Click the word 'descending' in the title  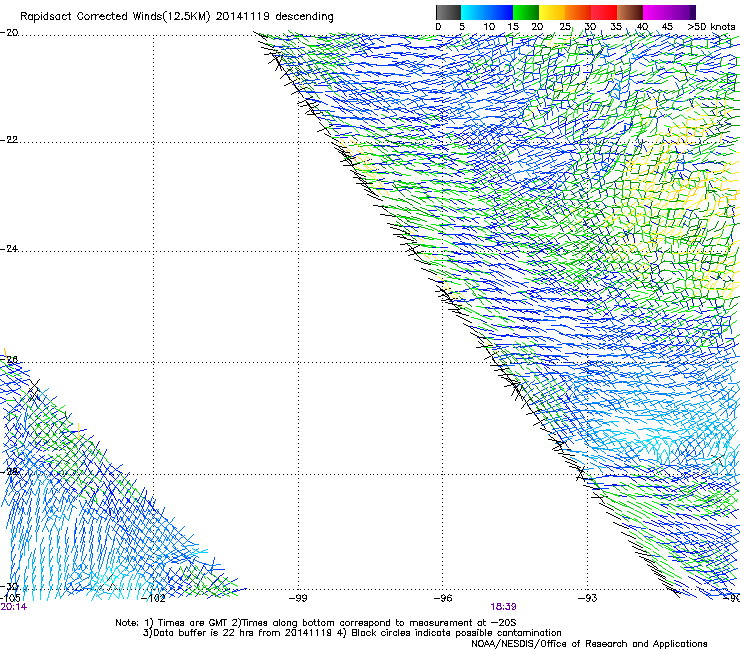(304, 17)
